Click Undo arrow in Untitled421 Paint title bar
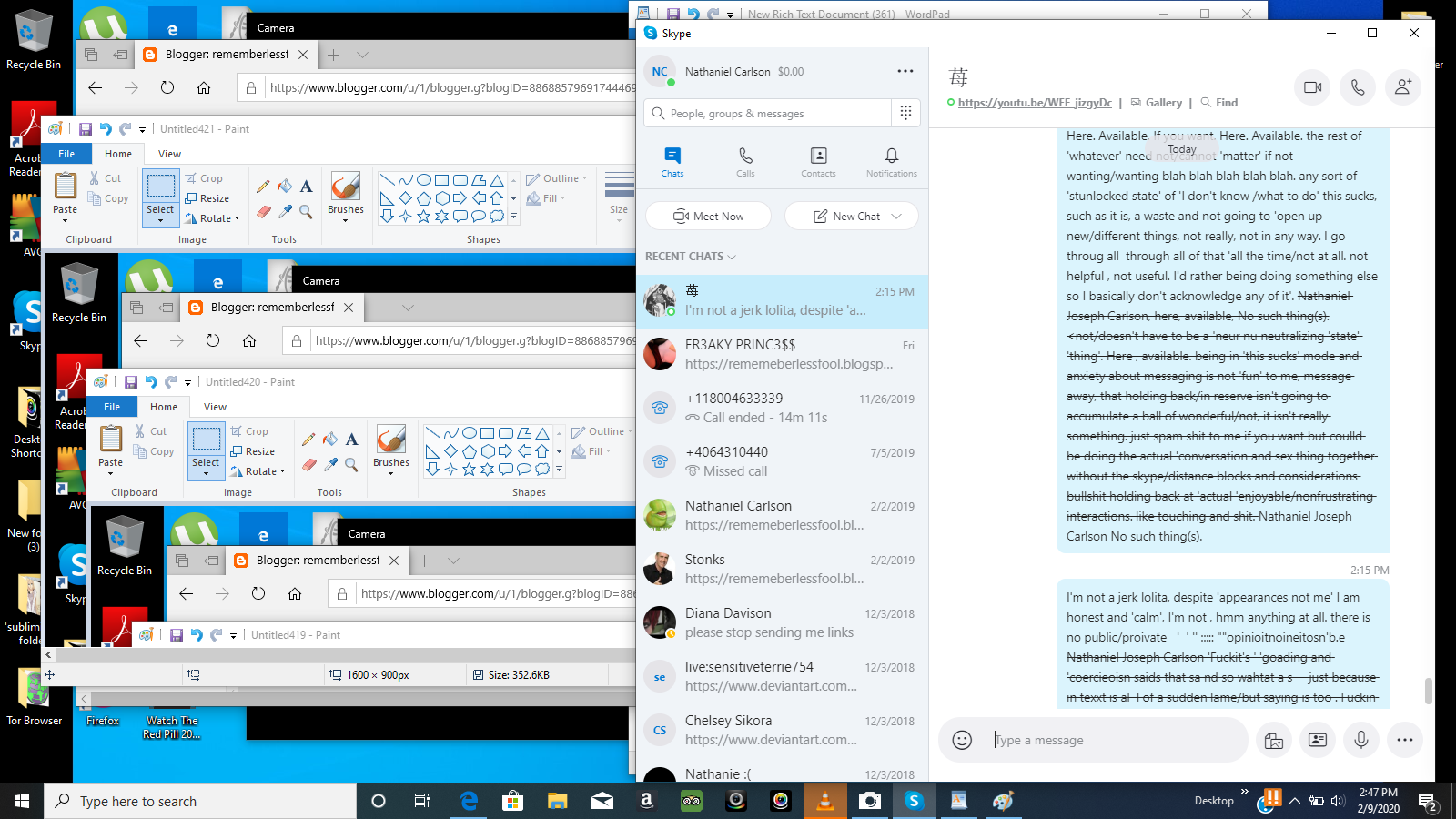This screenshot has height=819, width=1456. pos(106,129)
